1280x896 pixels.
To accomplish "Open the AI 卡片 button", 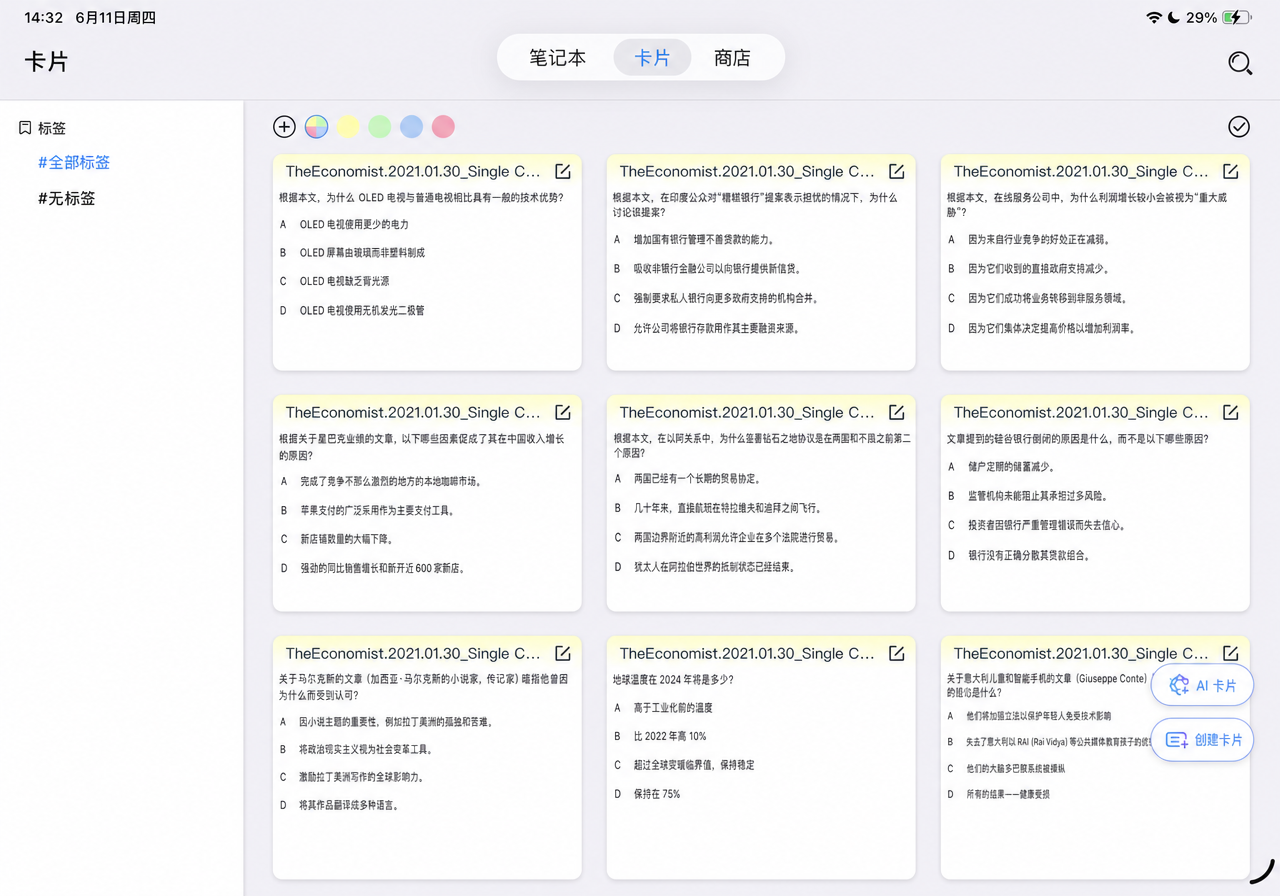I will click(x=1202, y=685).
